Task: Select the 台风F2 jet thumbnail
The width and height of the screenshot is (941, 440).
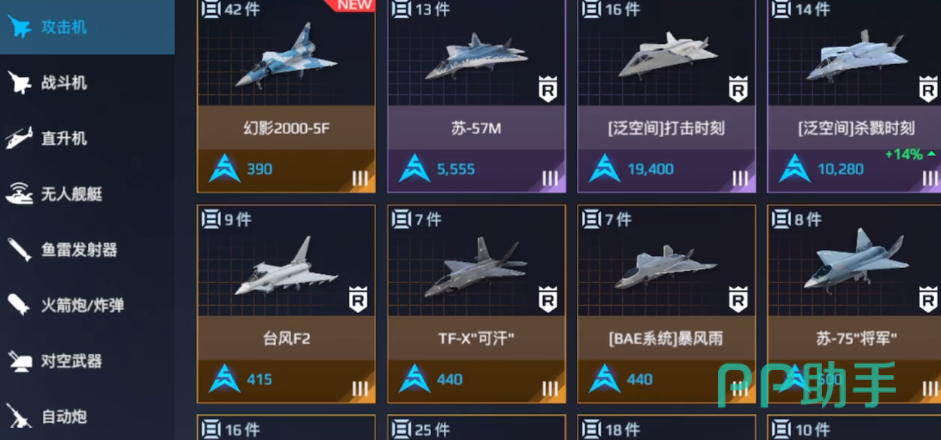Action: pos(286,267)
